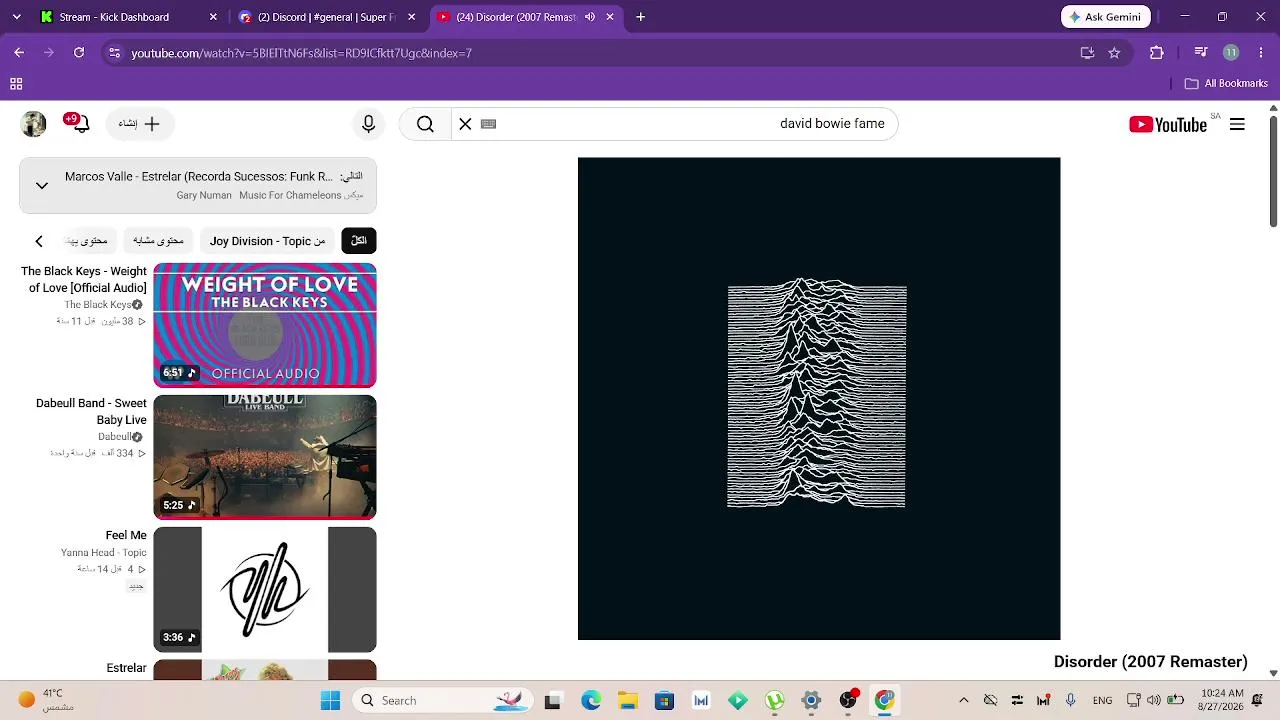Expand the up-next playlist panel chevron

tap(42, 185)
